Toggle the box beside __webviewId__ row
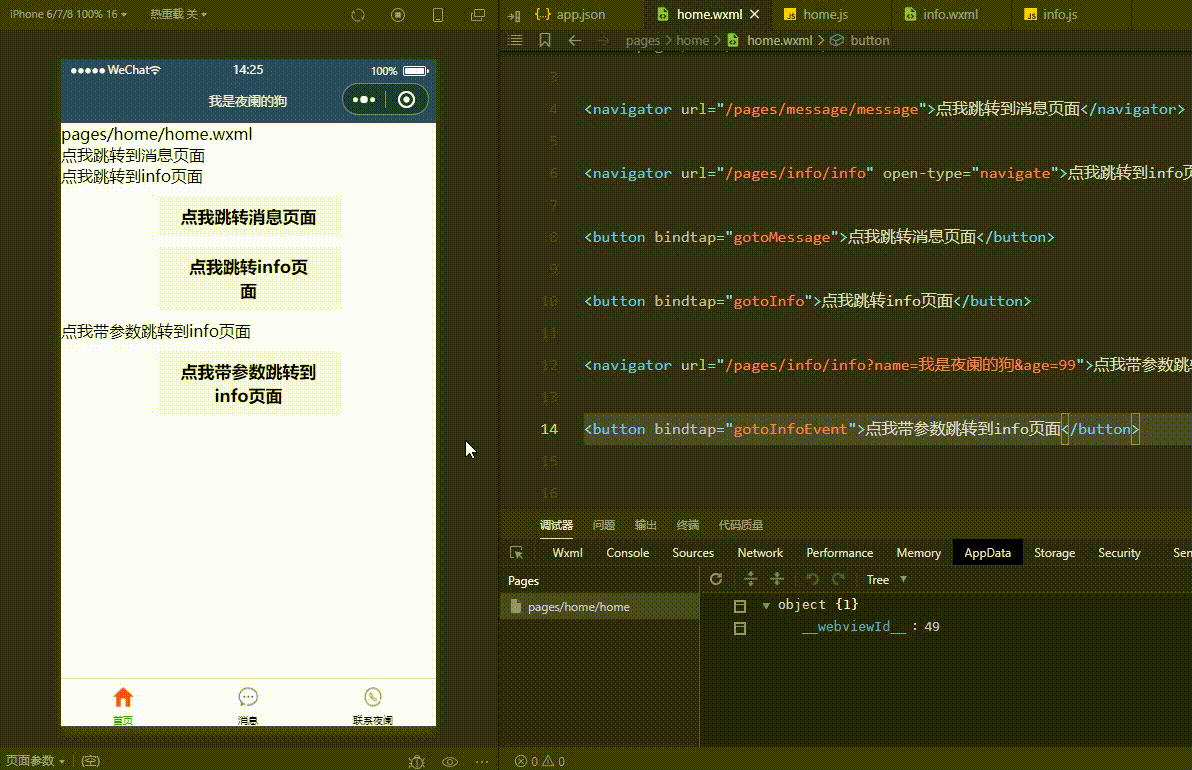The height and width of the screenshot is (770, 1192). point(740,628)
